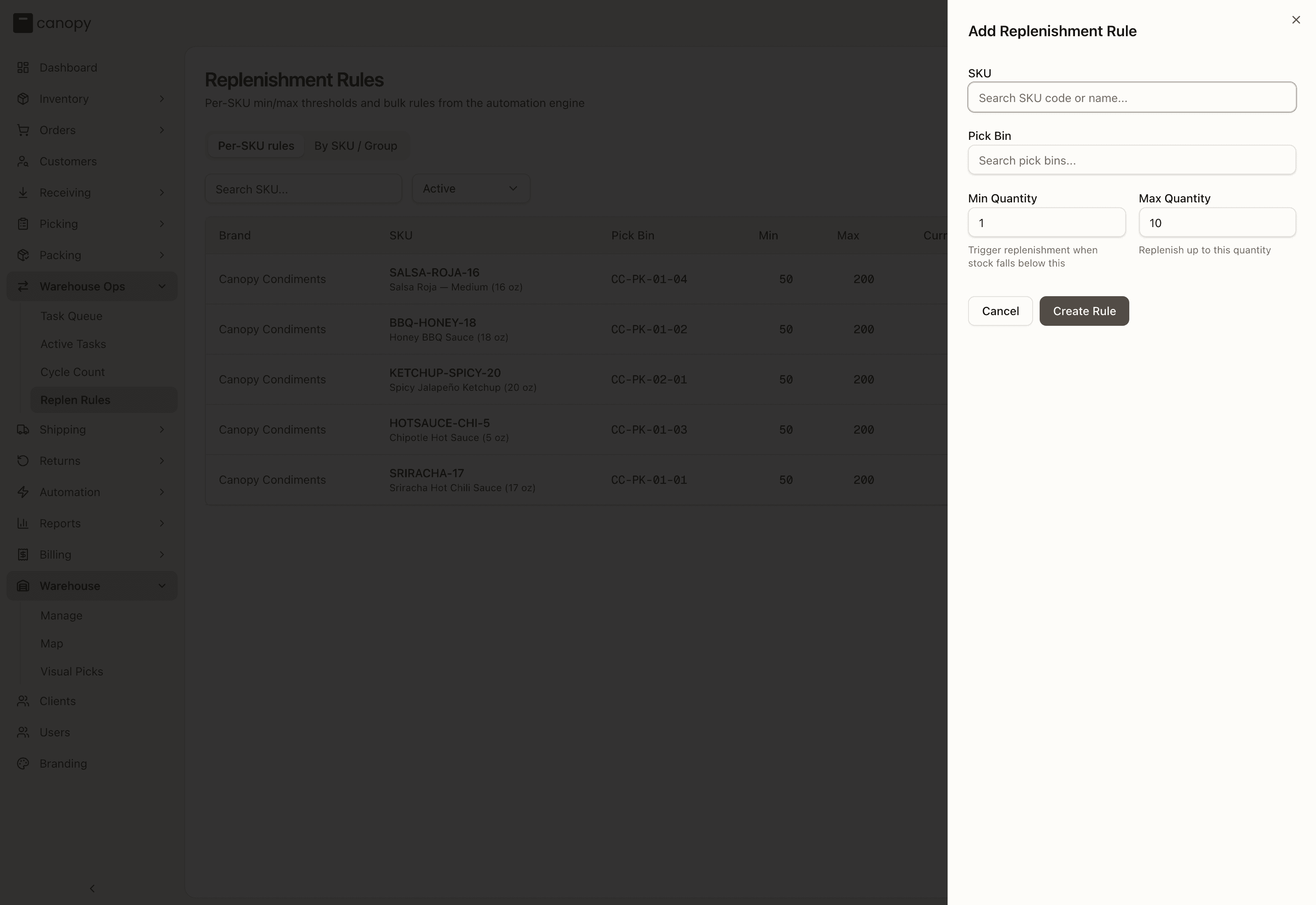Click KETCHUP-SPICY-20 SKU code

(445, 373)
